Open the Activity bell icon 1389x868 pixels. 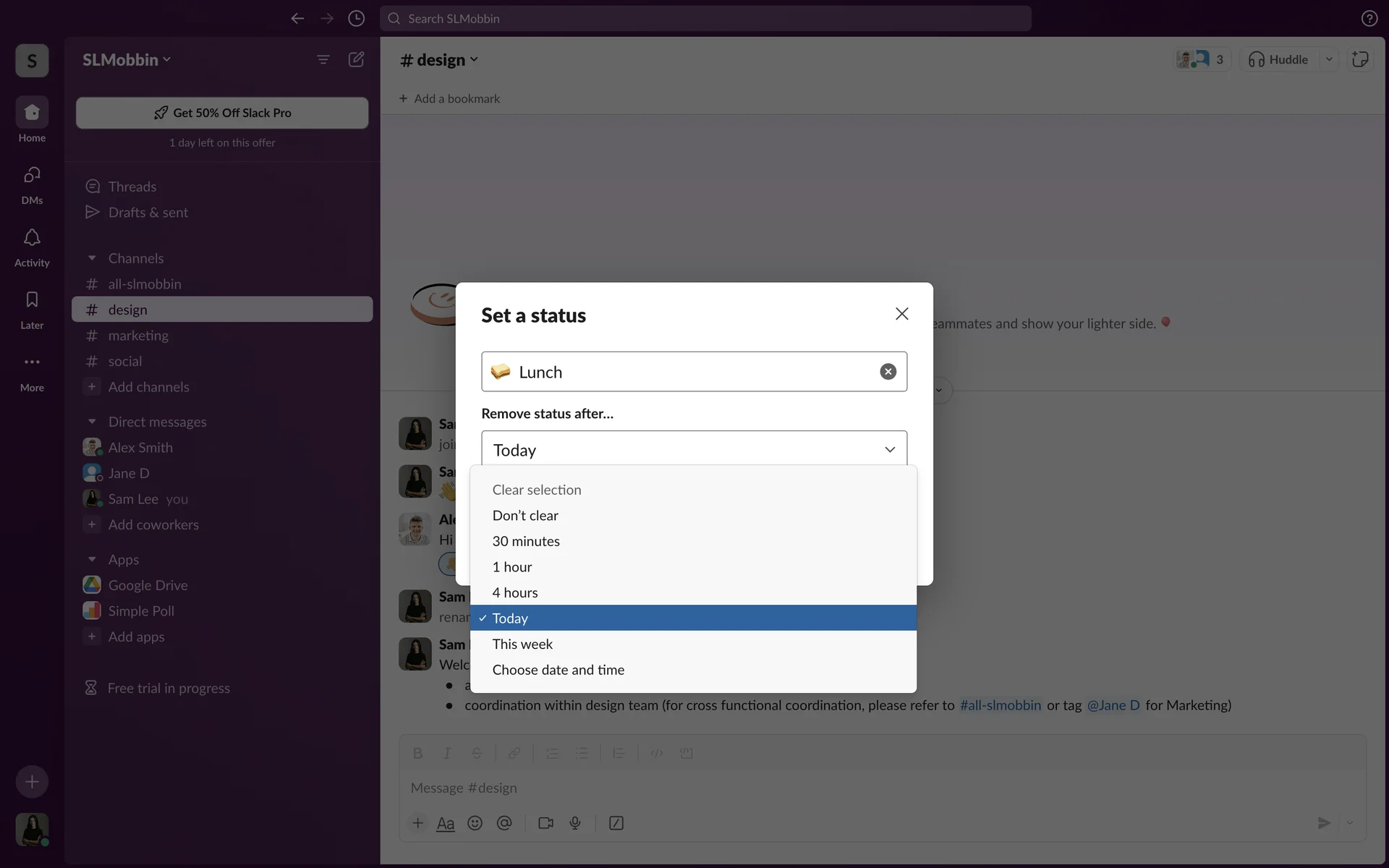tap(32, 239)
